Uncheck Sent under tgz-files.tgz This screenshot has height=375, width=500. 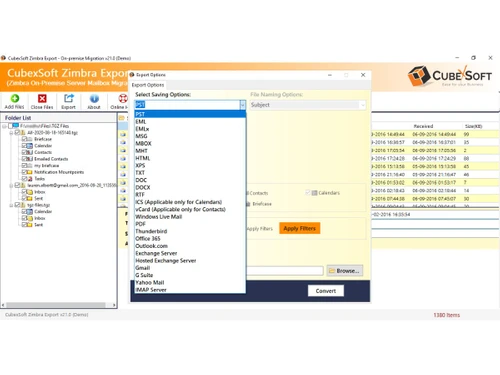[24, 224]
